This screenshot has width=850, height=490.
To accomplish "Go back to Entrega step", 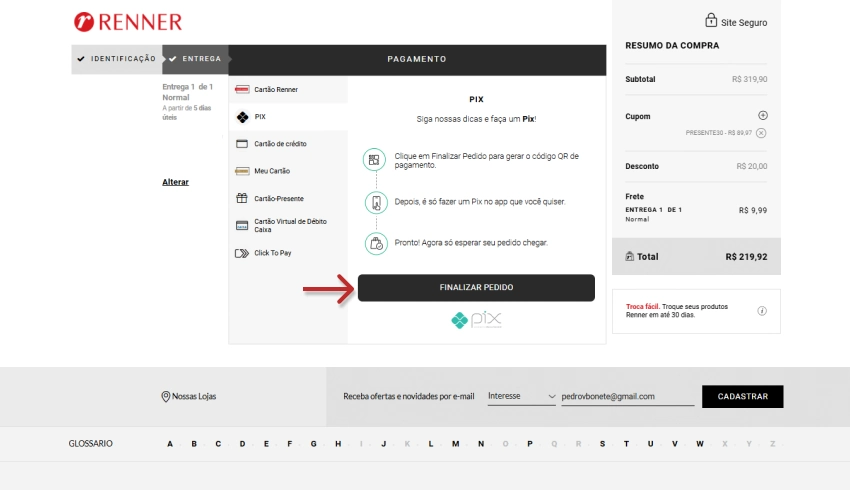I will tap(195, 59).
